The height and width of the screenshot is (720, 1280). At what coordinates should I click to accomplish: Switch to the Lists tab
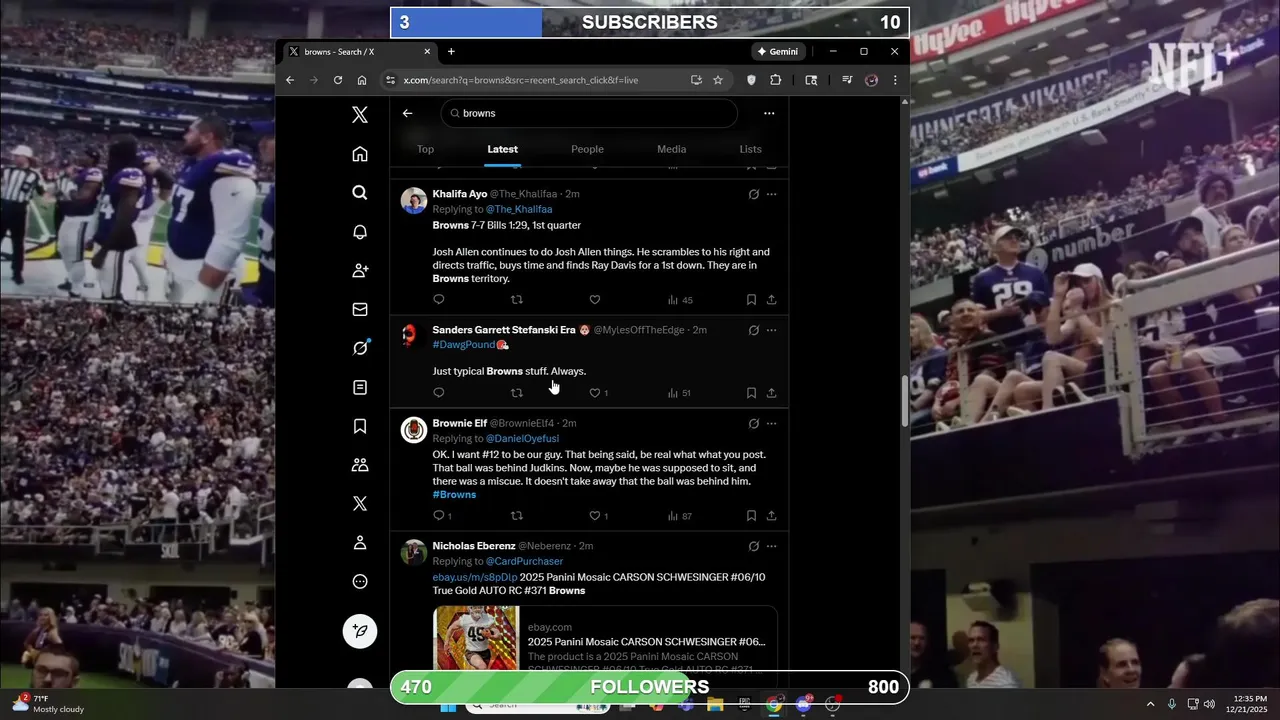coord(750,149)
